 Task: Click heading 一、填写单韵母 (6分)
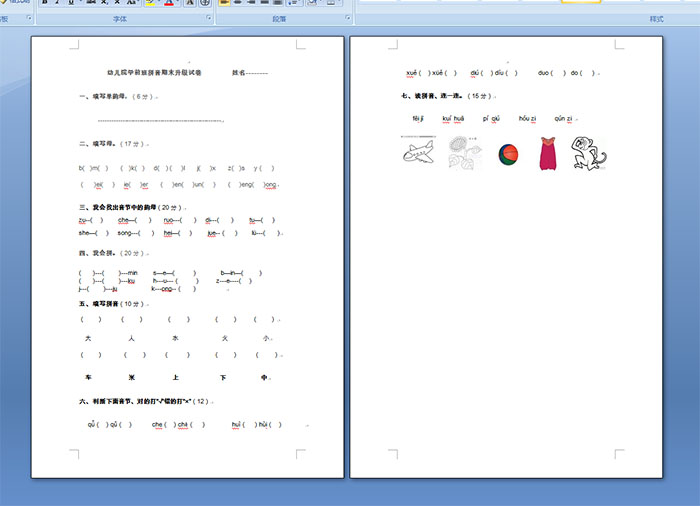[x=118, y=96]
